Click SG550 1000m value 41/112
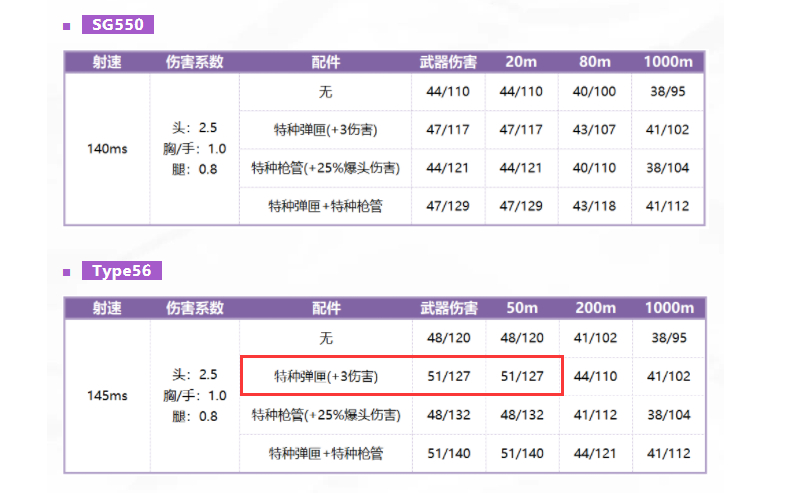 668,206
